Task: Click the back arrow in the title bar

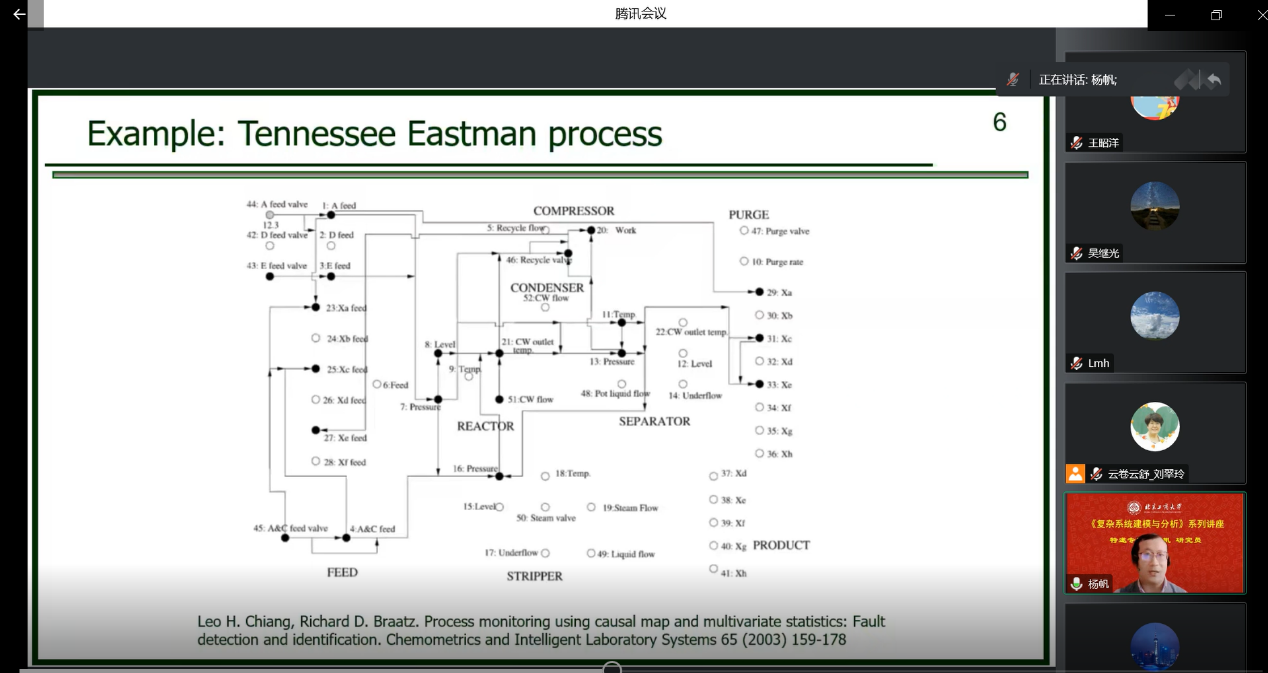Action: coord(18,14)
